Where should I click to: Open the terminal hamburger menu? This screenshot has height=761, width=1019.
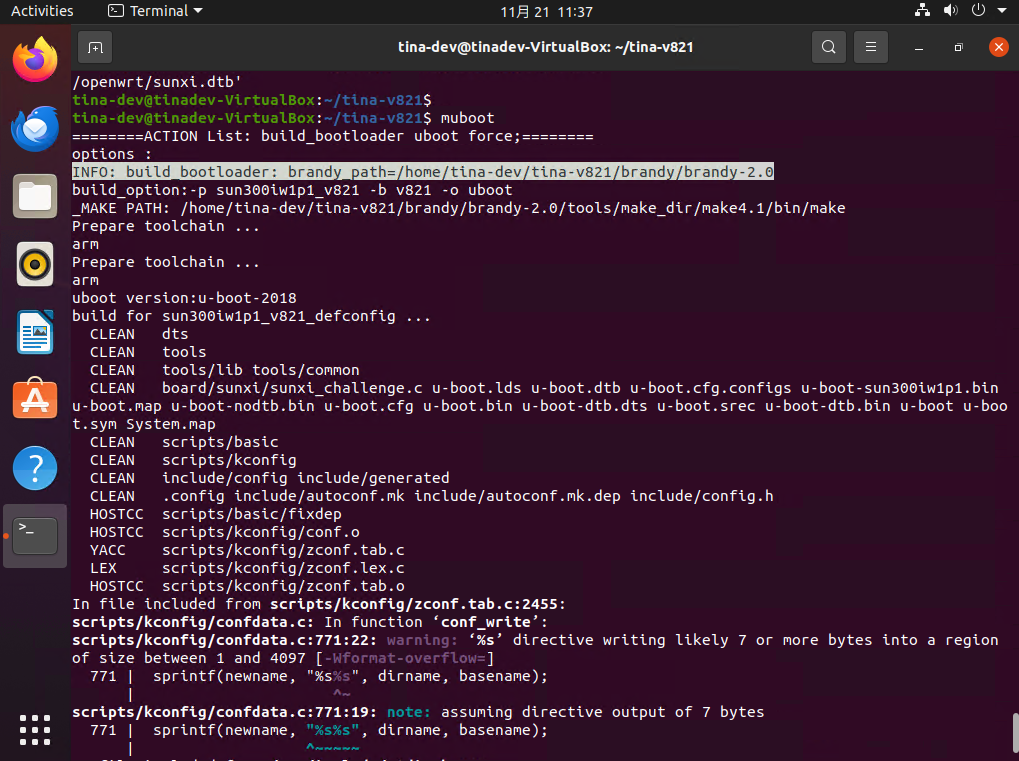tap(871, 47)
